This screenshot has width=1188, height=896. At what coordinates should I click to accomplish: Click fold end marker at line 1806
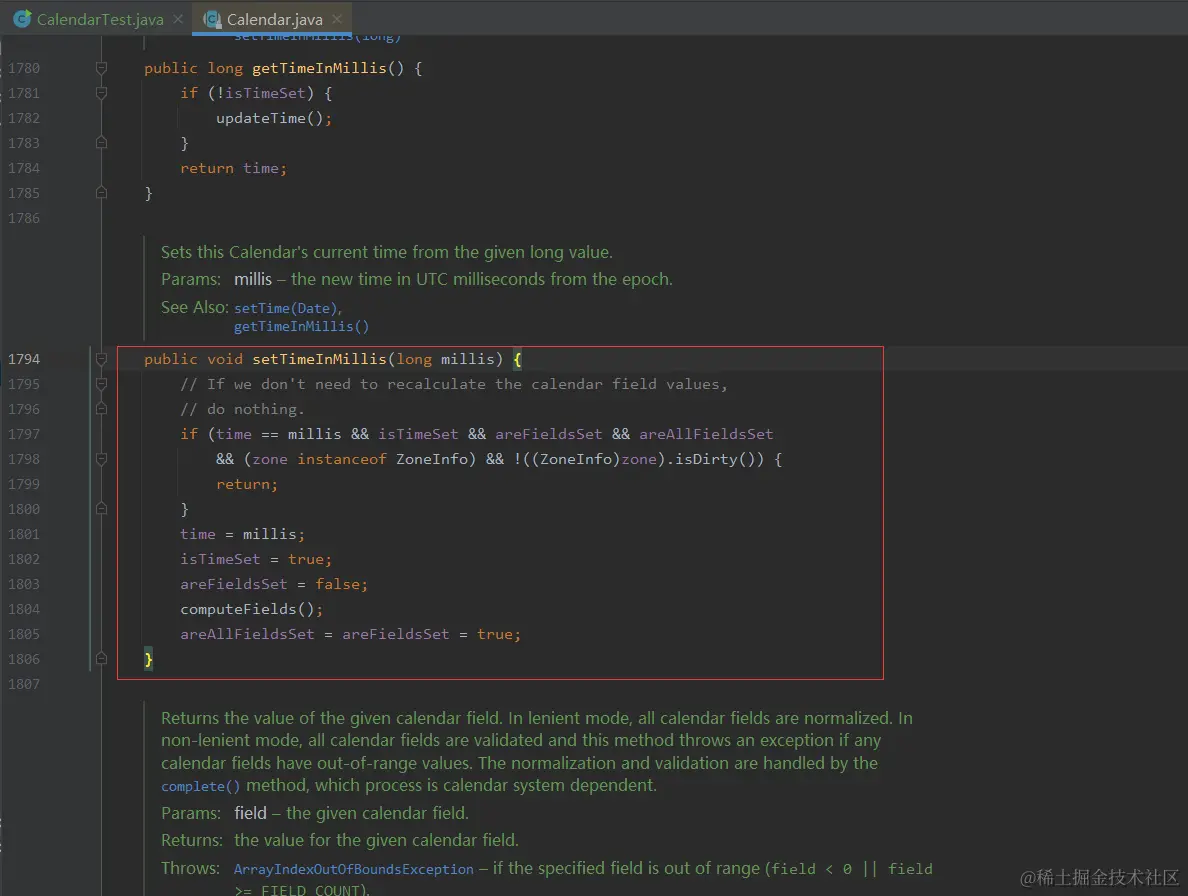tap(102, 659)
